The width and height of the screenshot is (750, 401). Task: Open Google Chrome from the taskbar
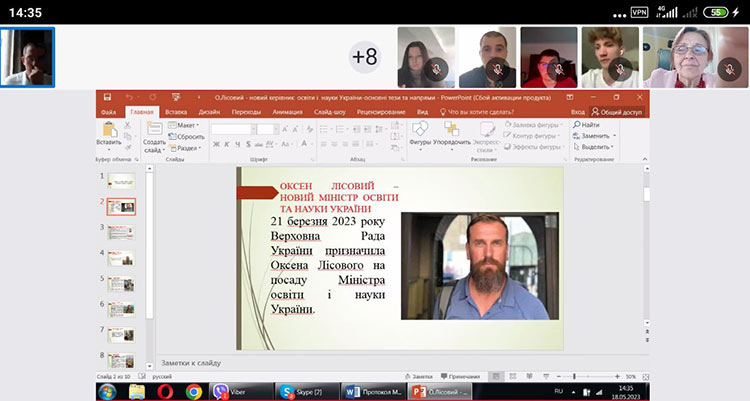pos(194,391)
